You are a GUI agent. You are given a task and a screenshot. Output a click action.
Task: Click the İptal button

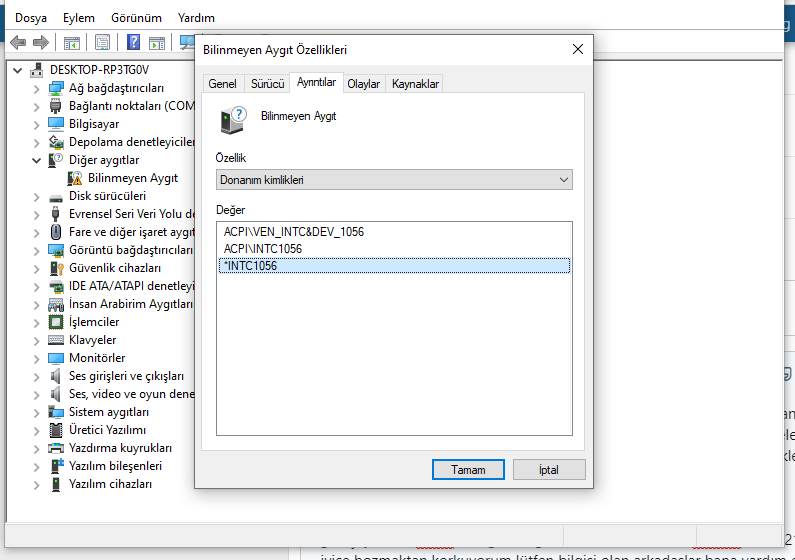pos(549,470)
